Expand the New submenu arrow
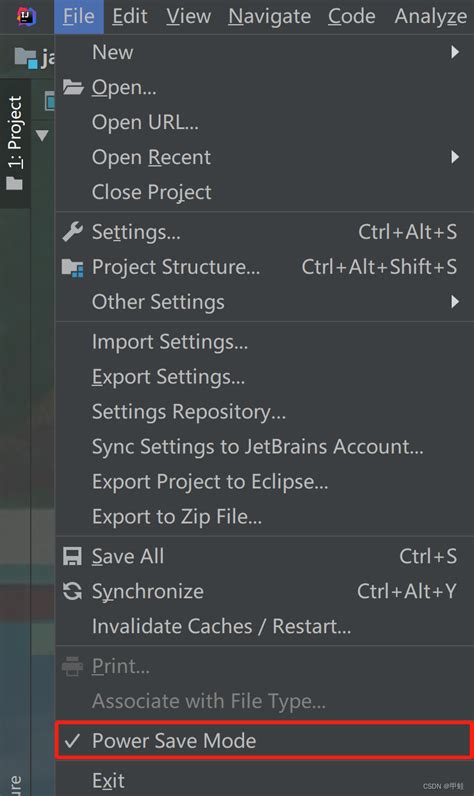Screen dimensions: 474x796 tap(455, 52)
